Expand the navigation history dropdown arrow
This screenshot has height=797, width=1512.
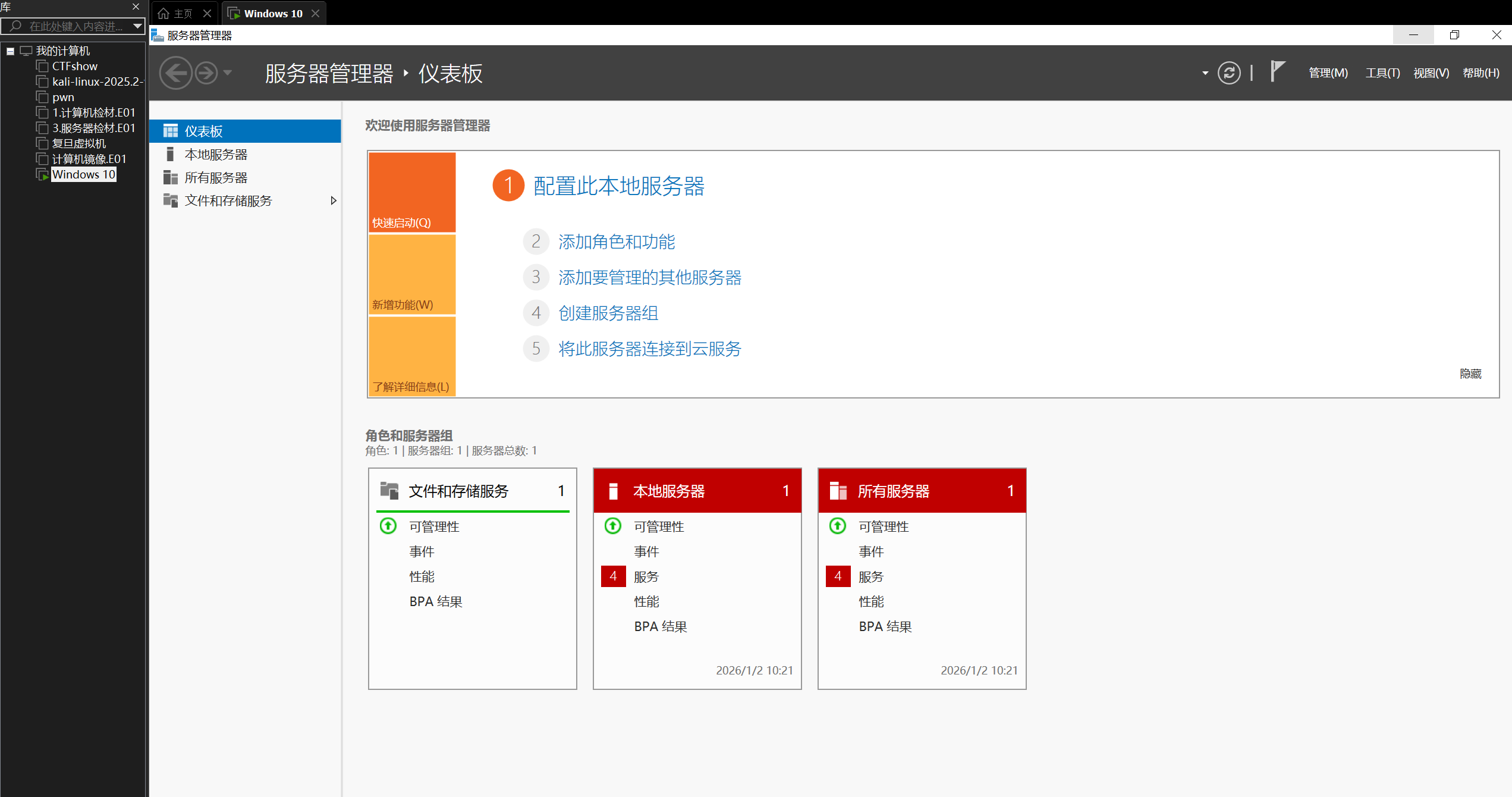228,73
